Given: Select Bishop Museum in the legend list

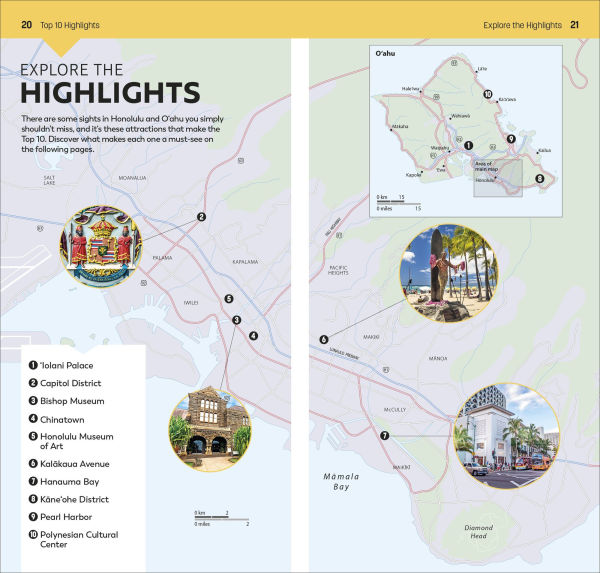Looking at the screenshot, I should (x=71, y=401).
